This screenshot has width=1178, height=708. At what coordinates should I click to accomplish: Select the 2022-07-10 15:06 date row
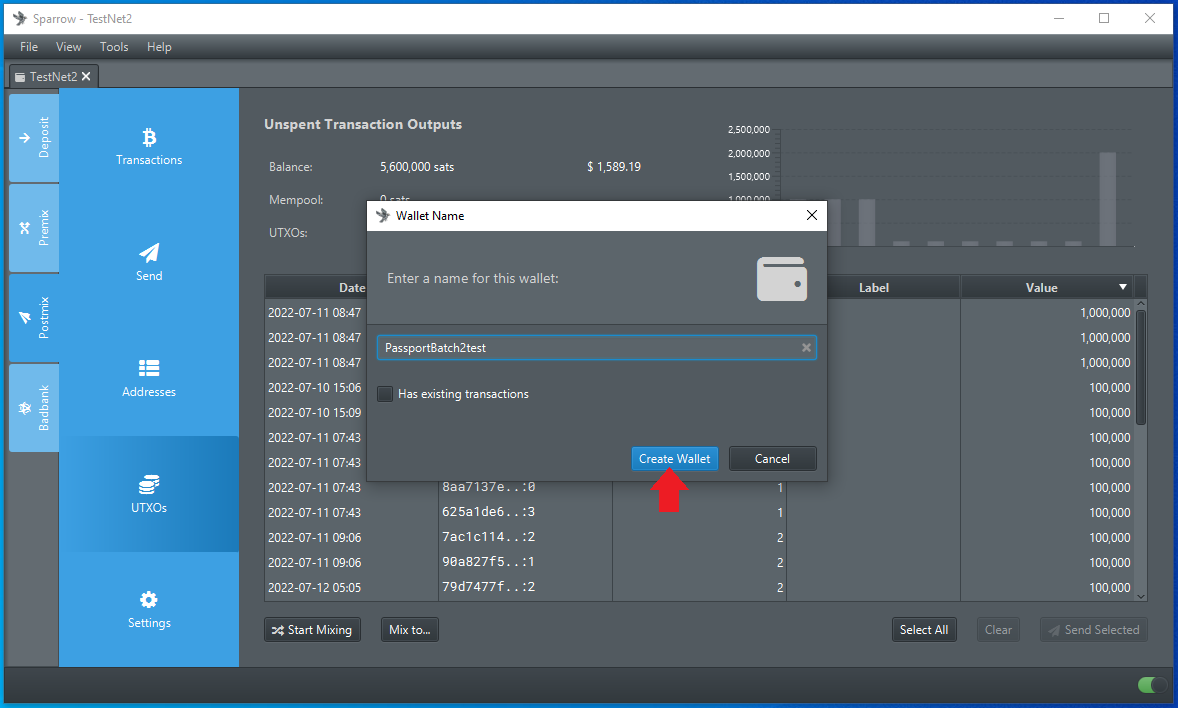(x=315, y=387)
